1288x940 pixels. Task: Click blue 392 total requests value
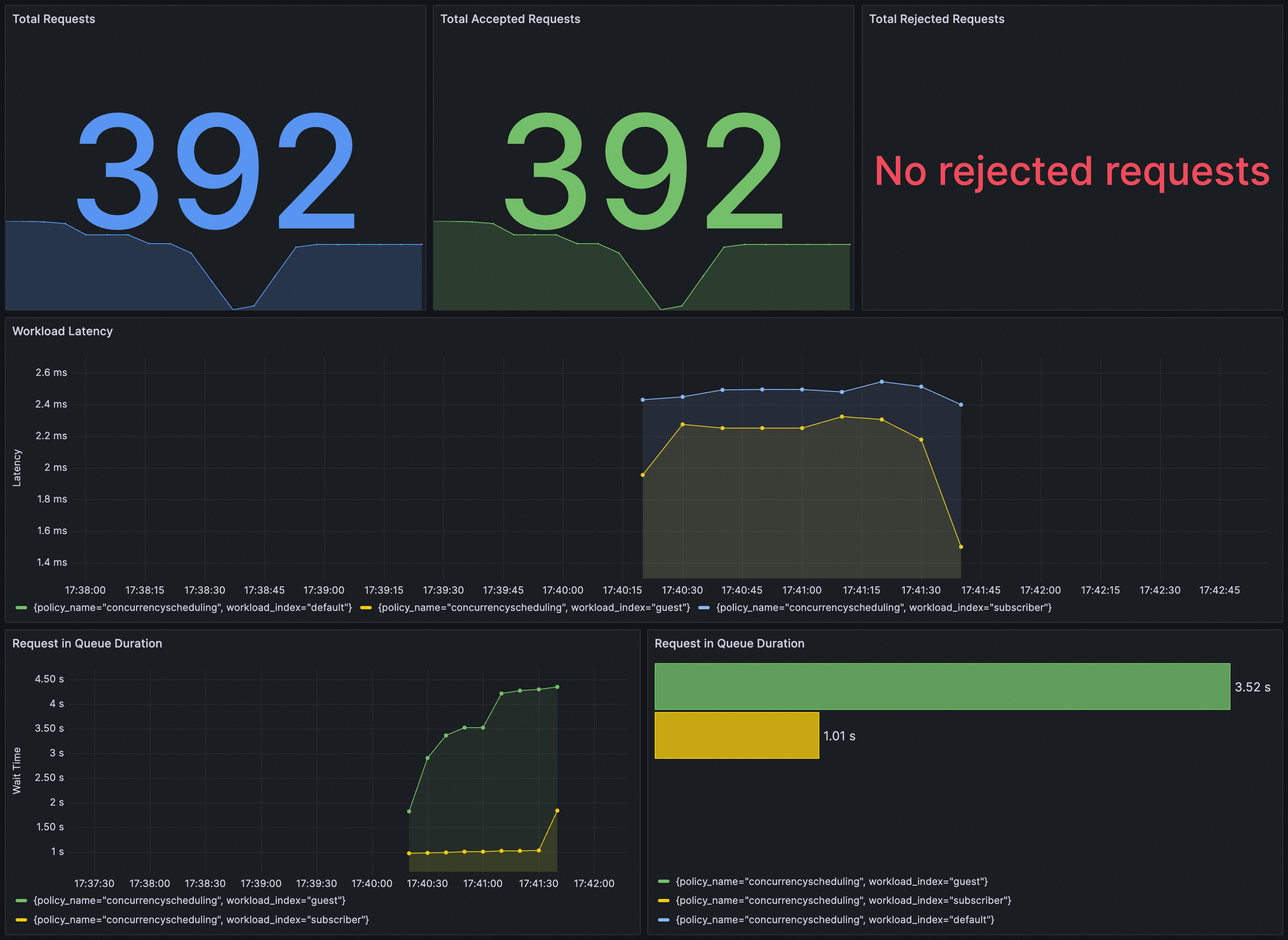click(215, 170)
